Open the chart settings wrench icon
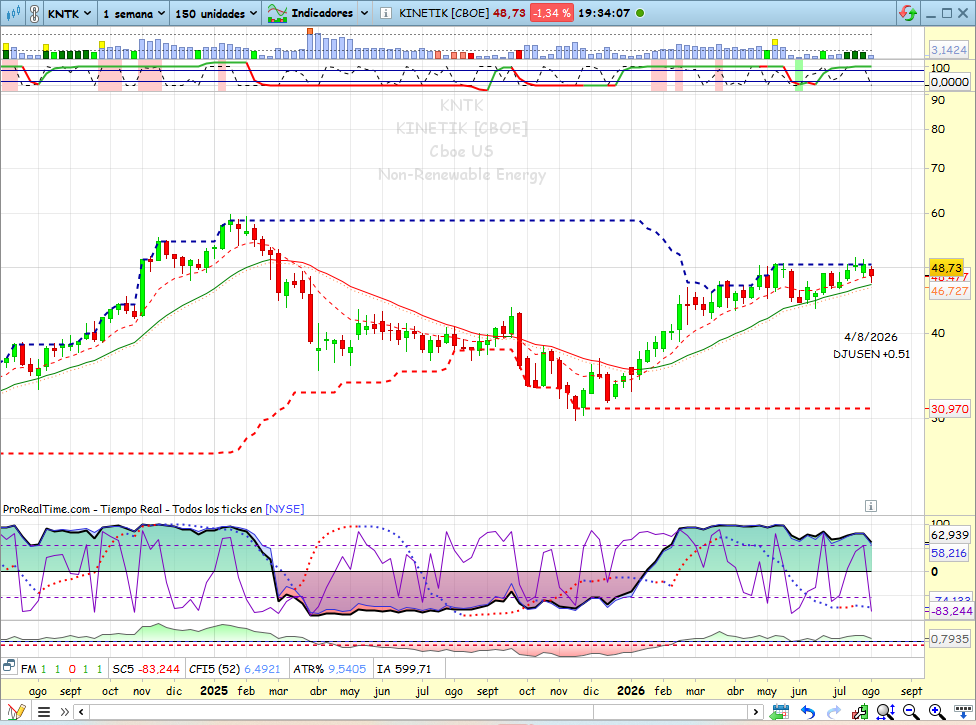This screenshot has height=725, width=976. pyautogui.click(x=860, y=711)
